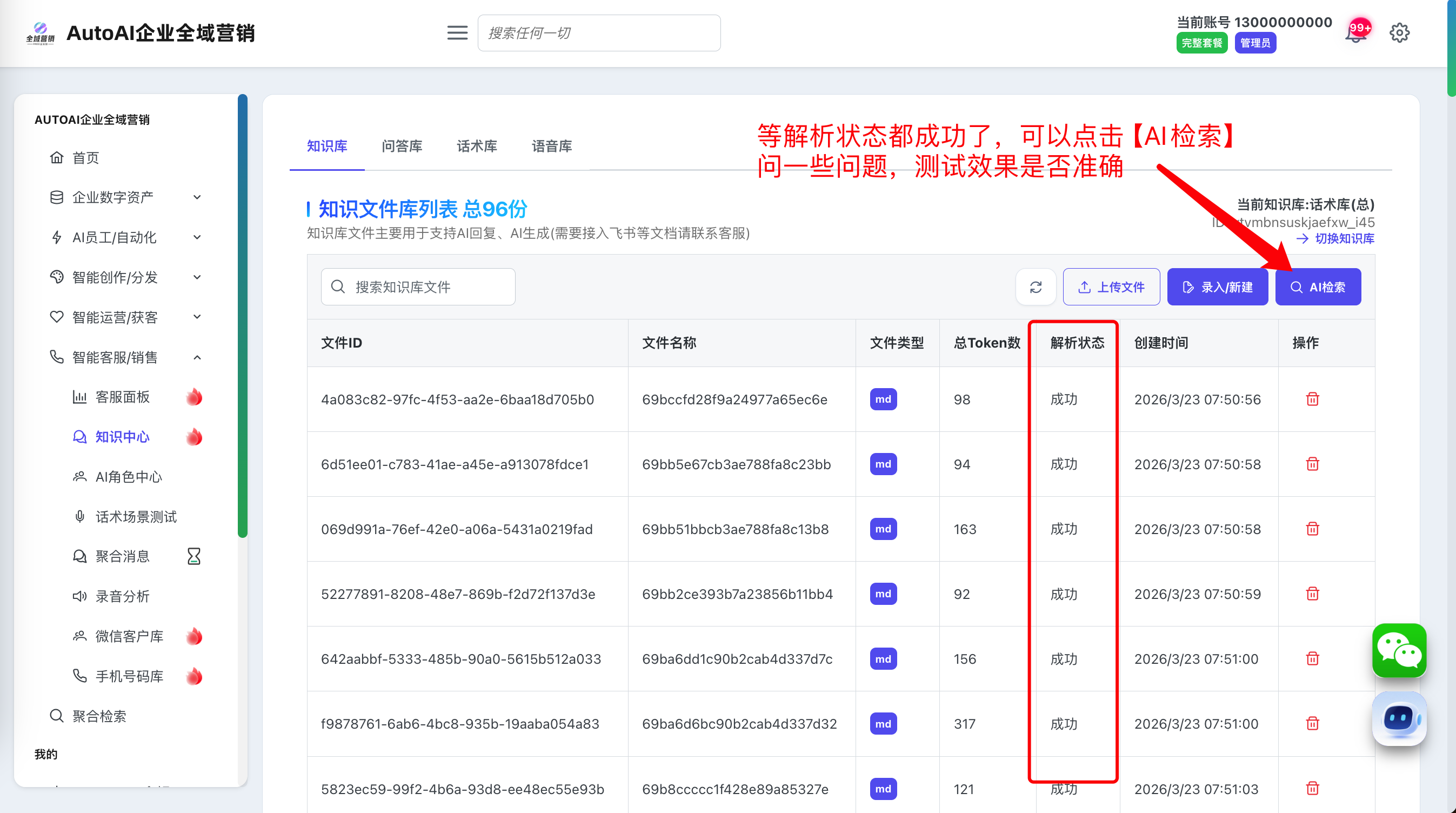Image resolution: width=1456 pixels, height=813 pixels.
Task: Open the settings gear icon
Action: tap(1399, 33)
